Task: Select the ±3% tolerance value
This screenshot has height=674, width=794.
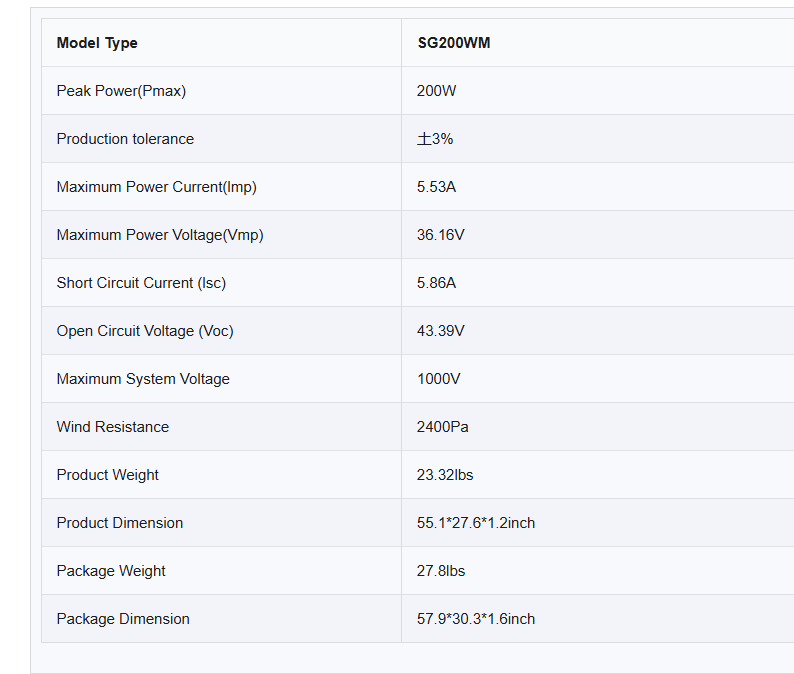Action: (435, 139)
